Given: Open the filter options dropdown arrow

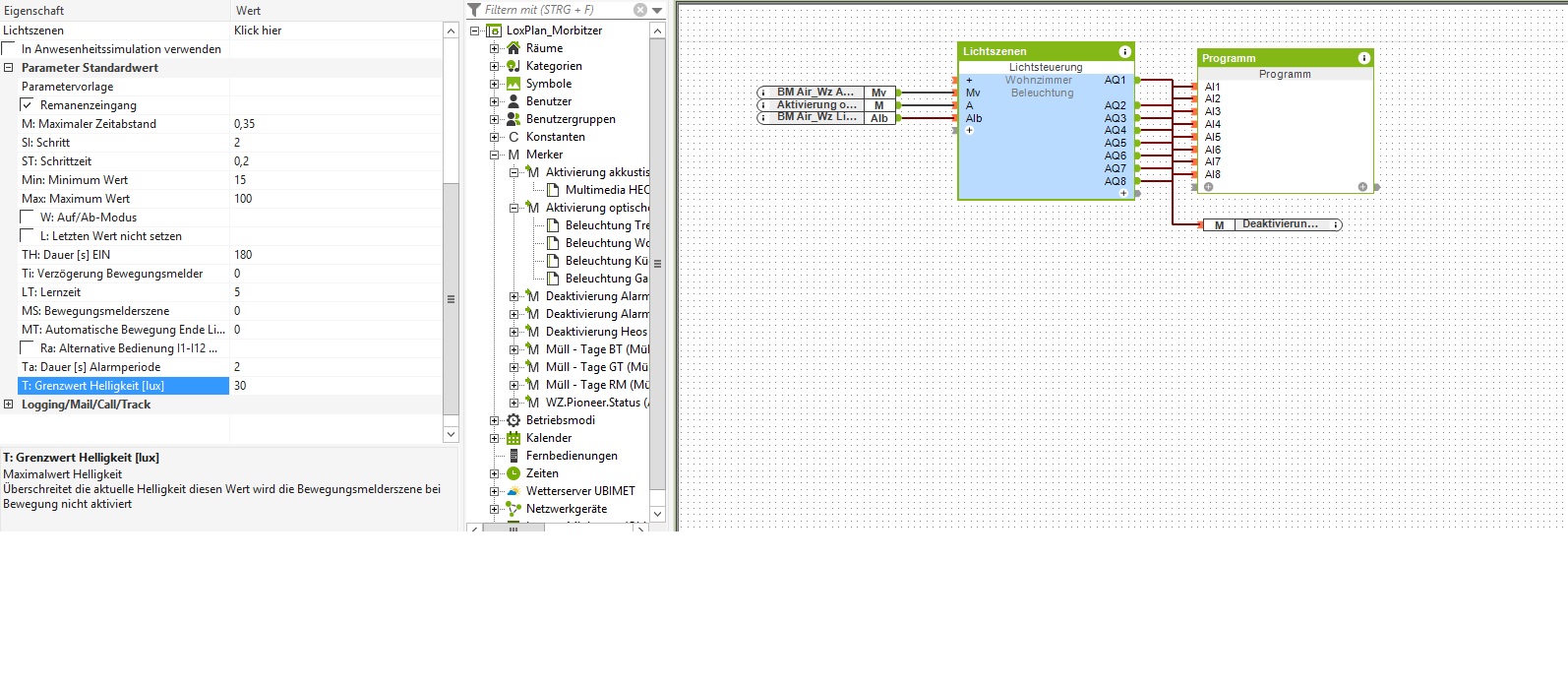Looking at the screenshot, I should tap(657, 10).
